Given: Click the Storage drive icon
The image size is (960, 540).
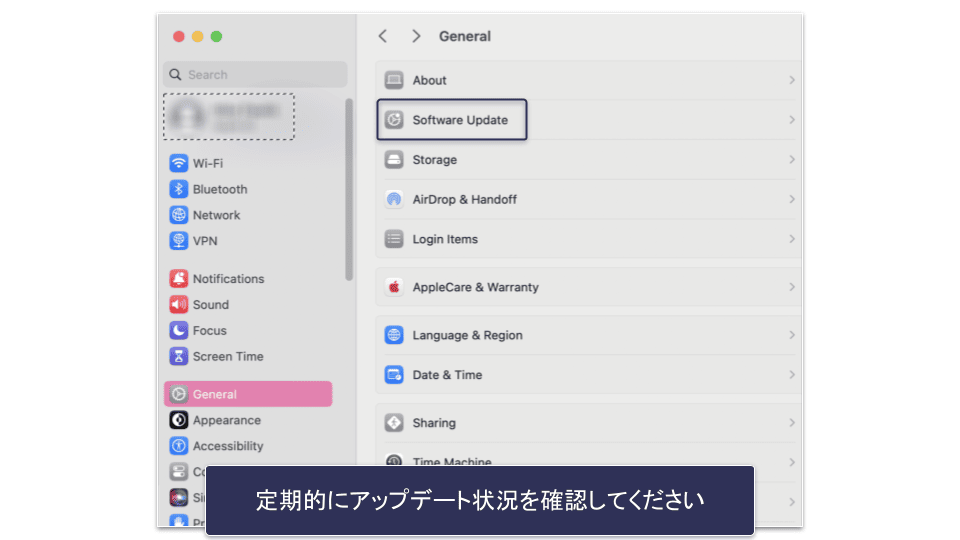Looking at the screenshot, I should click(394, 160).
